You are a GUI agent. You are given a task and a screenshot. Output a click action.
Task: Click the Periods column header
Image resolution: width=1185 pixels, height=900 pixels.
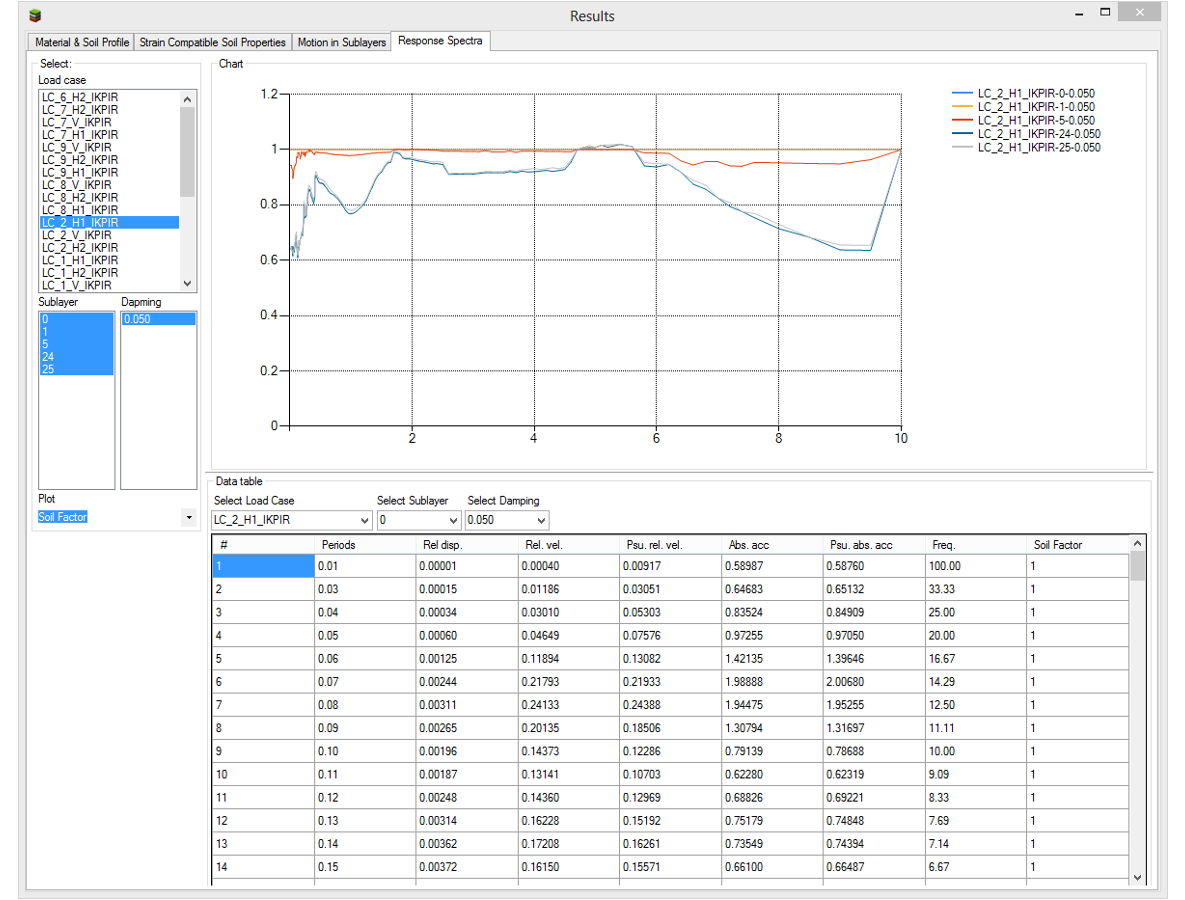pyautogui.click(x=338, y=545)
